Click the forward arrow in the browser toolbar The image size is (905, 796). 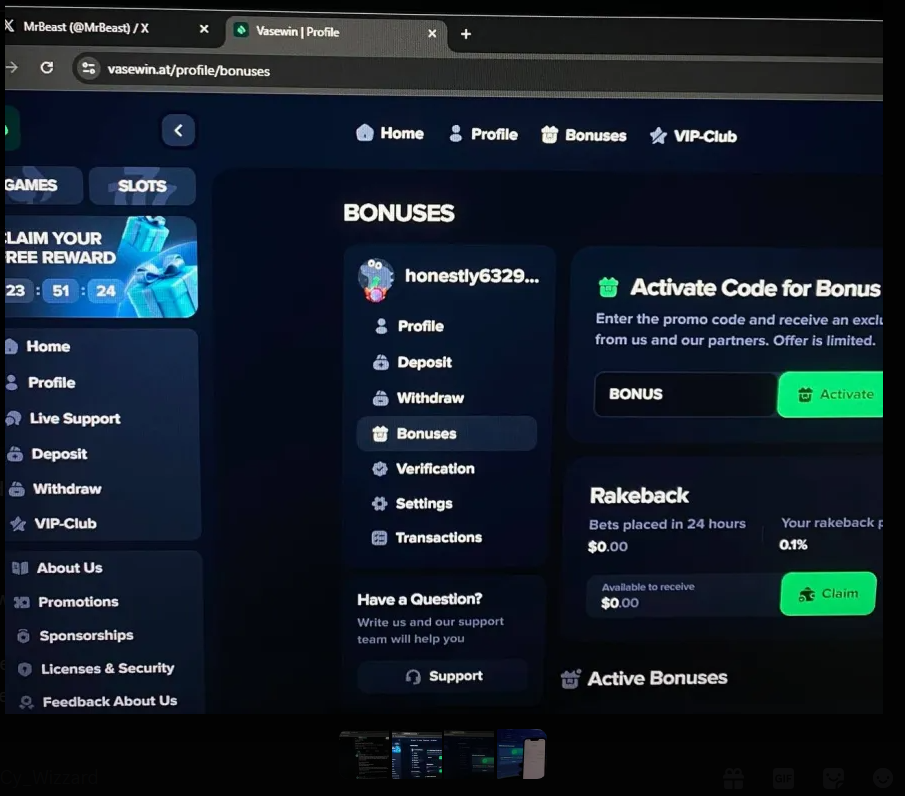[11, 68]
